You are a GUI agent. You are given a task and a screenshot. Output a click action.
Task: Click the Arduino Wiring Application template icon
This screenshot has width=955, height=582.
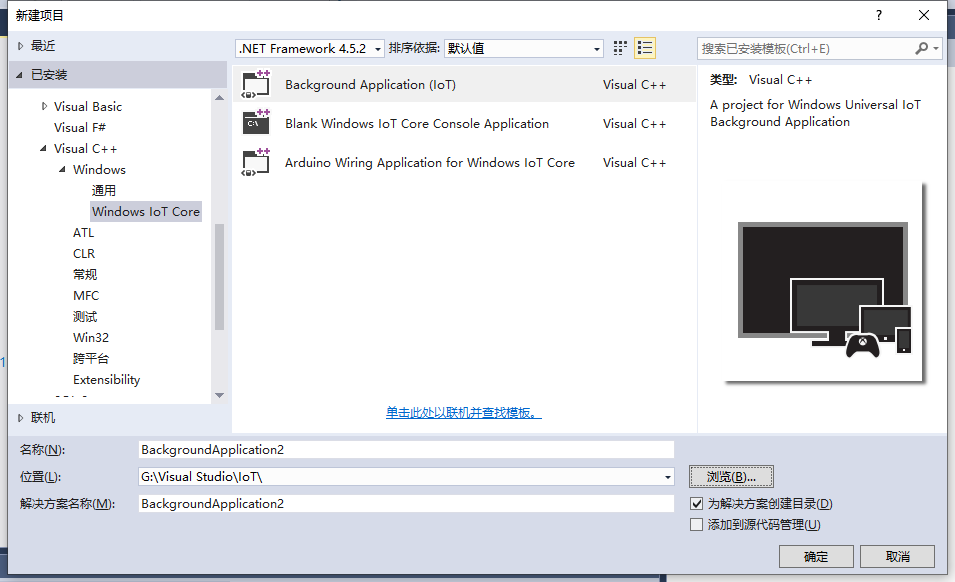[256, 162]
